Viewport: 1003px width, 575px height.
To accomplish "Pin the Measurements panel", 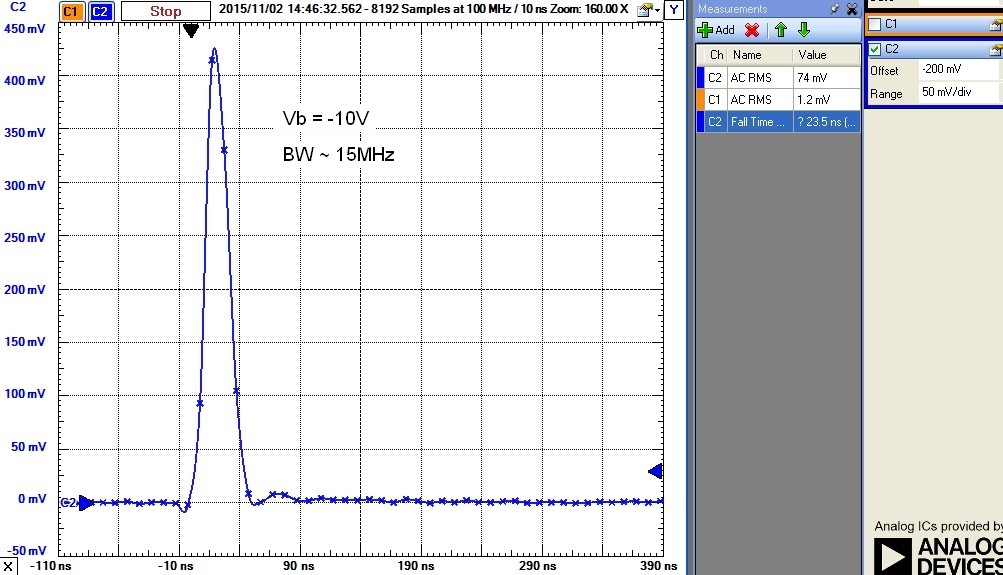I will (x=835, y=9).
